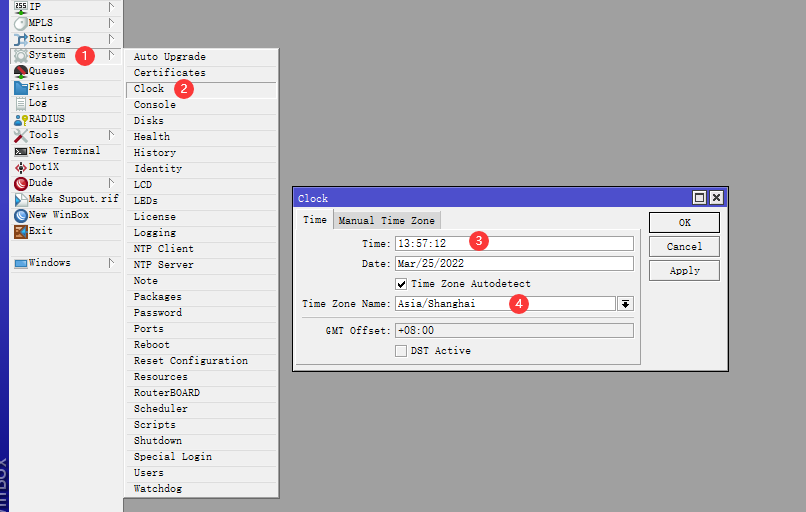
Task: Expand the Routing submenu arrow
Action: [111, 39]
